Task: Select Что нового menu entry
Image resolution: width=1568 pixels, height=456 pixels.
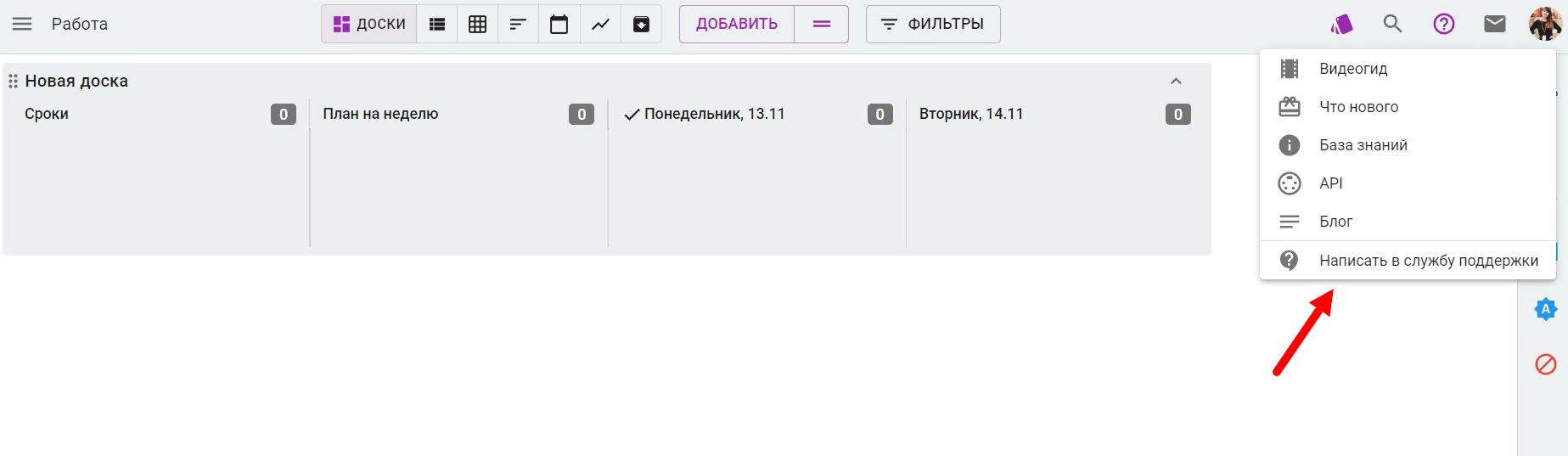Action: coord(1408,107)
